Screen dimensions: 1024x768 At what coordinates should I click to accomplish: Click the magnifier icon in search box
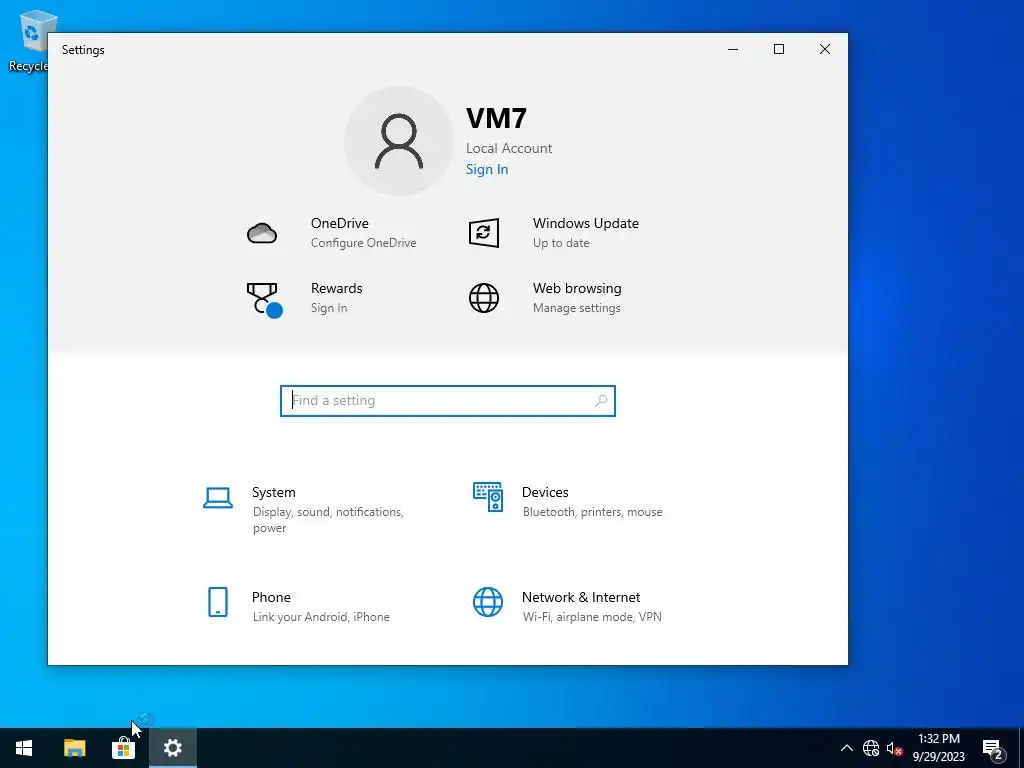click(601, 400)
